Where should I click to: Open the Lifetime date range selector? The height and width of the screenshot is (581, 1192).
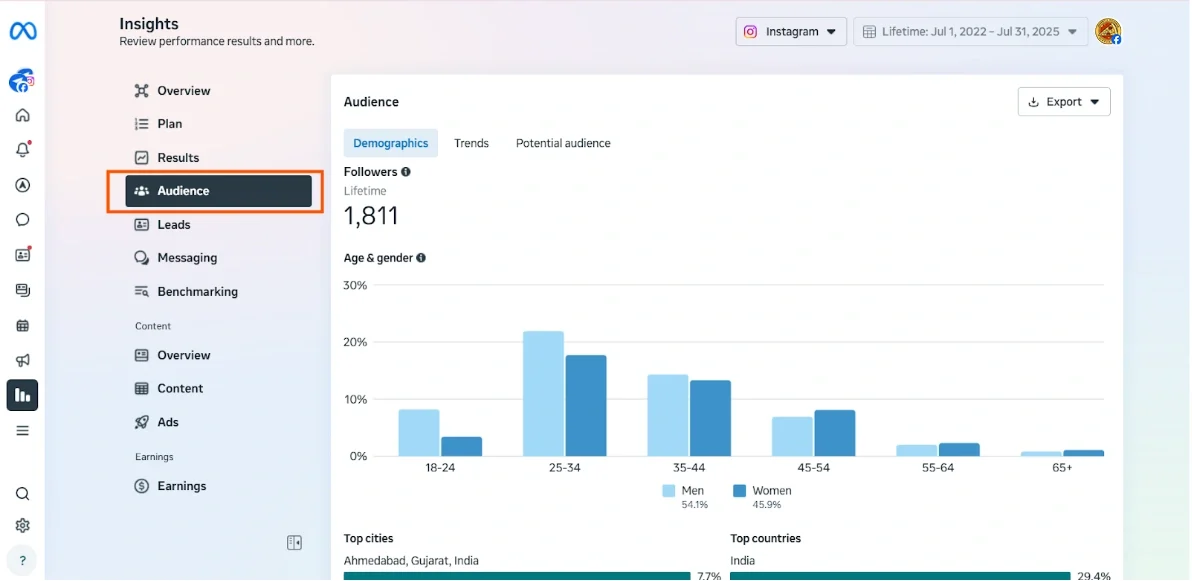970,31
